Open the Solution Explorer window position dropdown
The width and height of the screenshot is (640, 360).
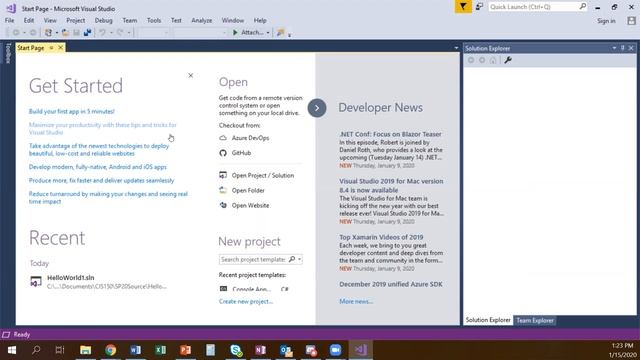tap(614, 48)
